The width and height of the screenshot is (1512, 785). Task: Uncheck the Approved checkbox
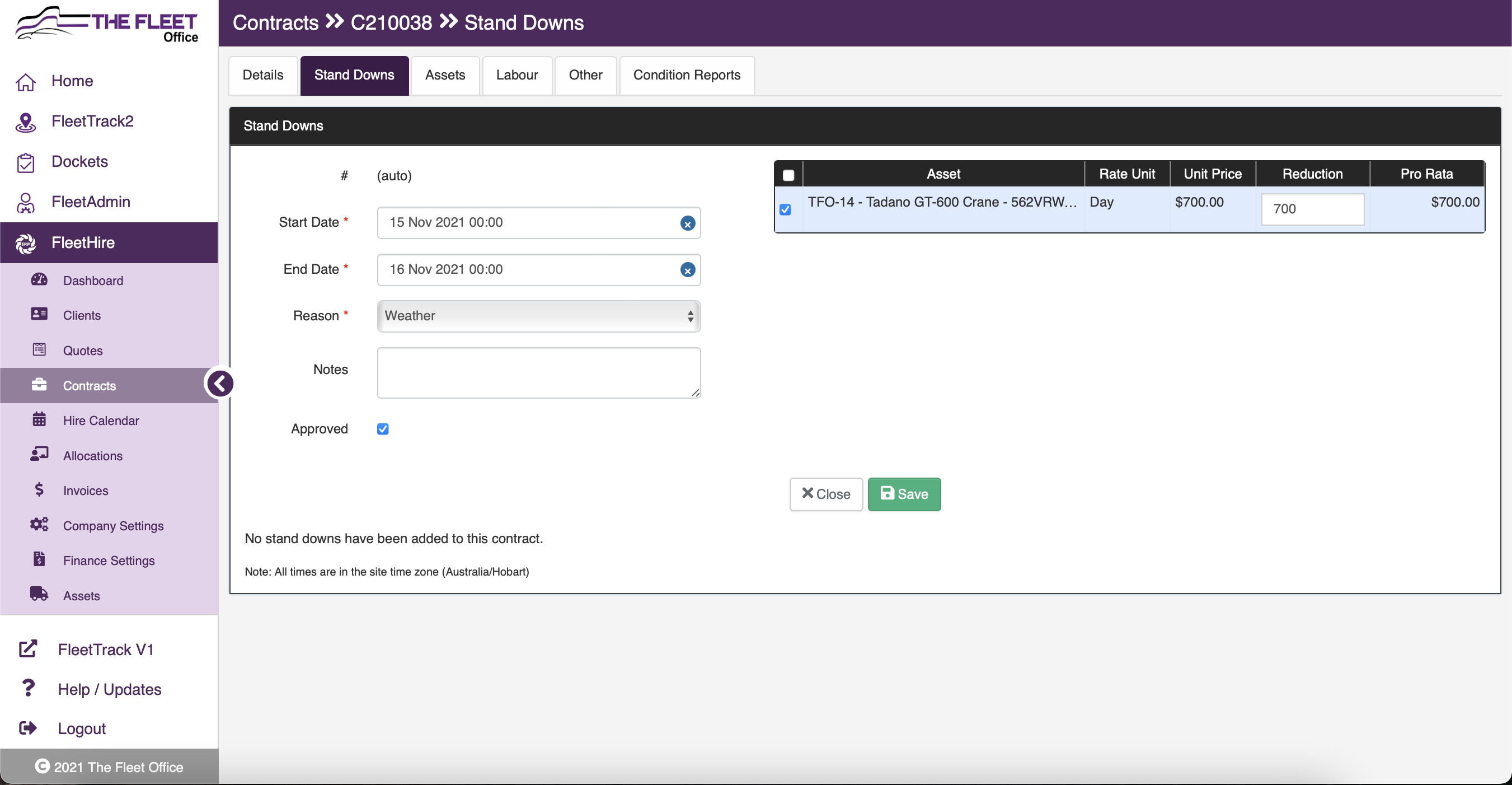tap(383, 429)
